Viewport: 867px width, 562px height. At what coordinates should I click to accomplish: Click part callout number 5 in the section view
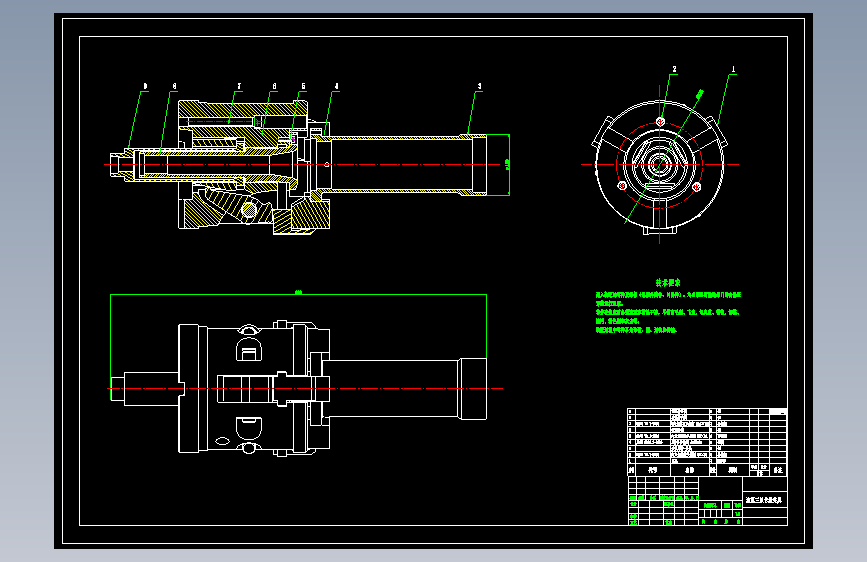pos(303,86)
